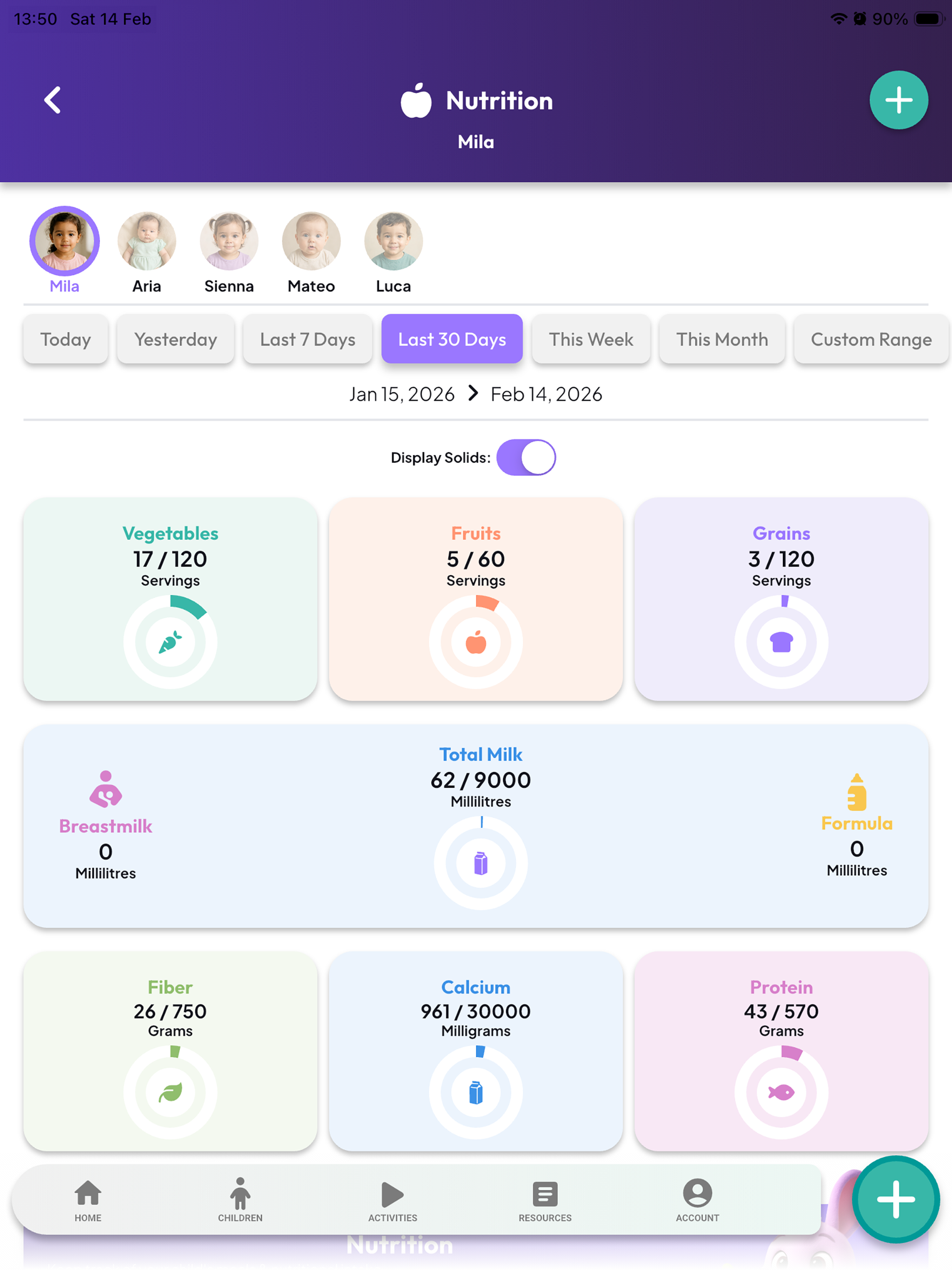952x1270 pixels.
Task: Open the Account profile icon
Action: tap(697, 1193)
